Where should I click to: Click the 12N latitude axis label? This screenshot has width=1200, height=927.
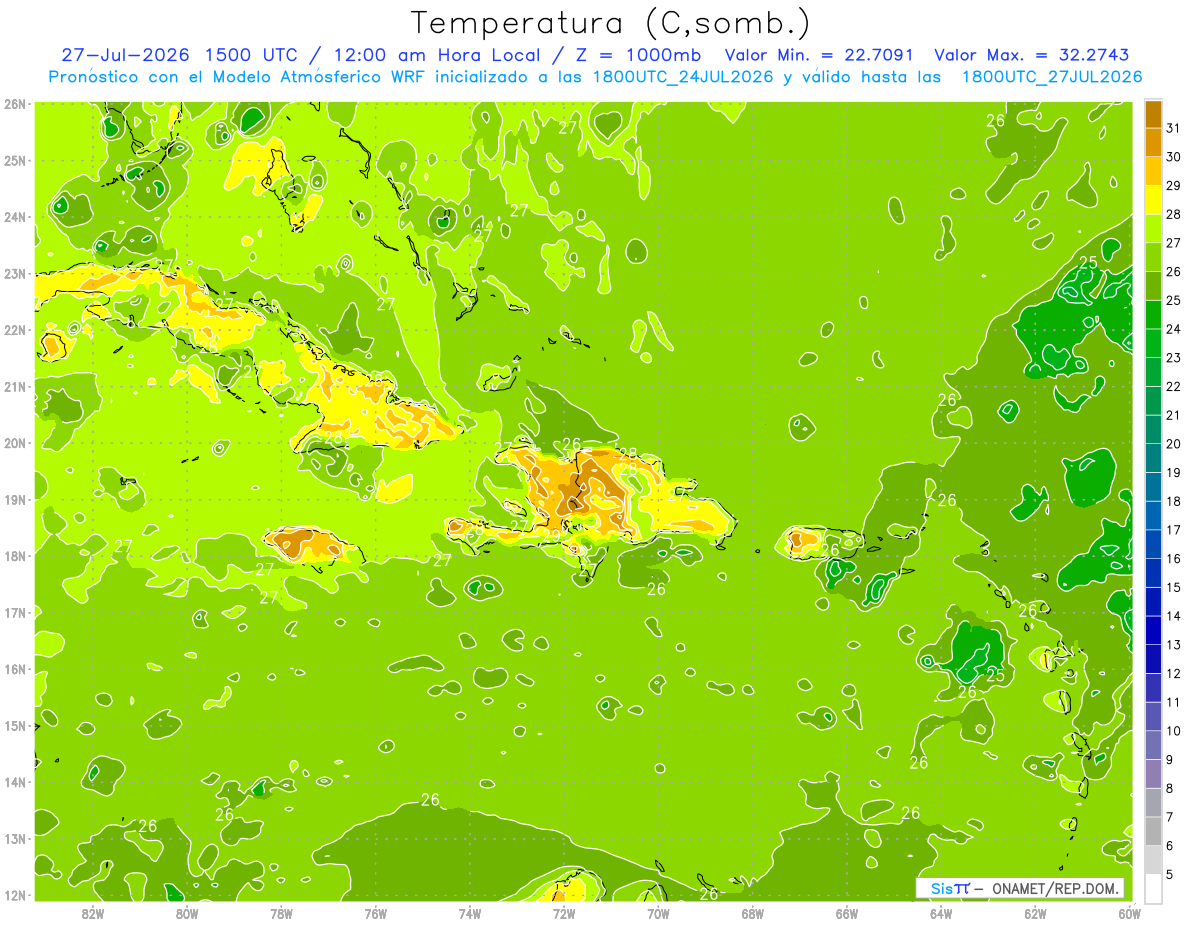(14, 895)
